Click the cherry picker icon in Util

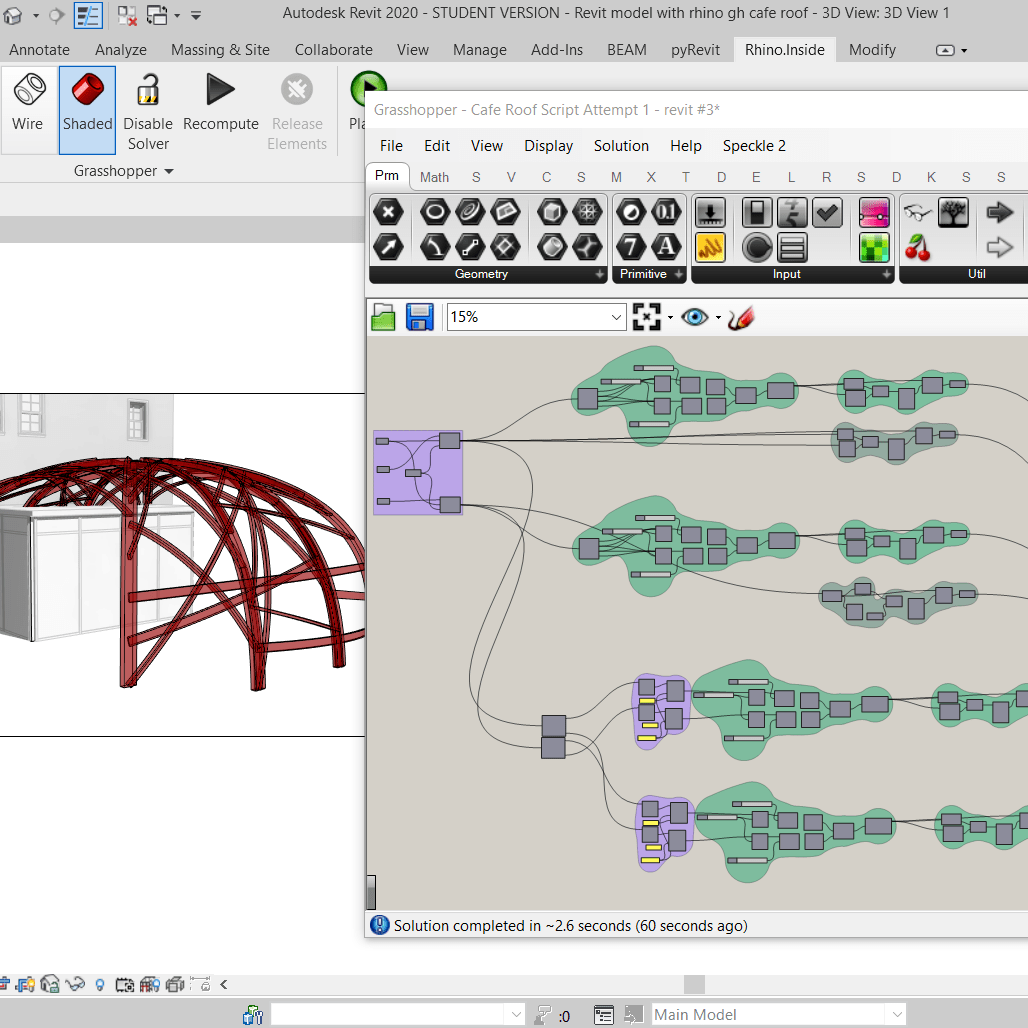tap(917, 246)
